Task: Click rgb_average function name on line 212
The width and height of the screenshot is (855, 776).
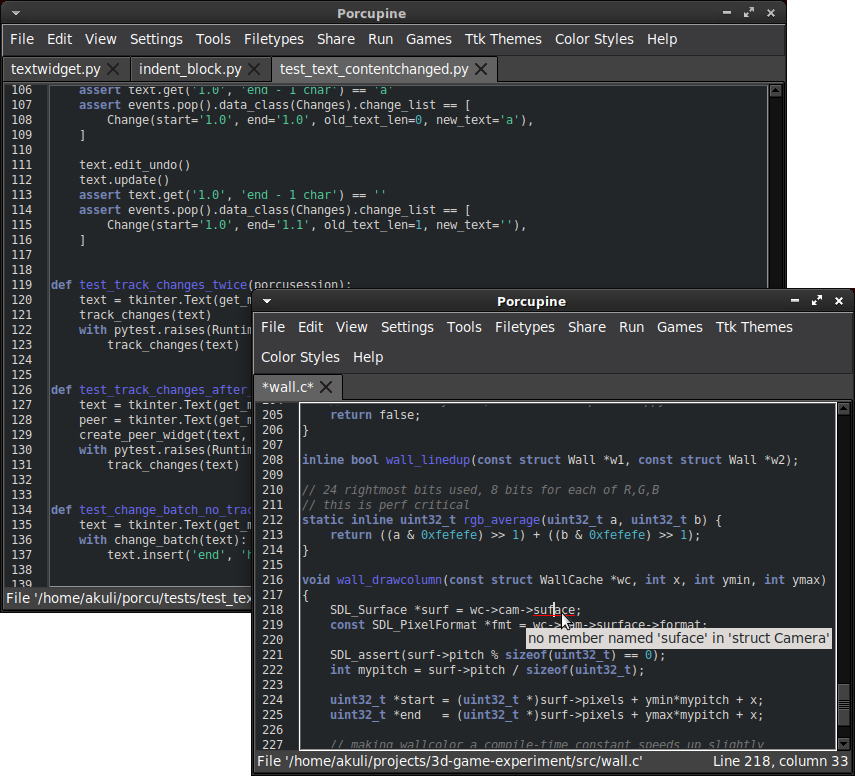Action: [502, 520]
